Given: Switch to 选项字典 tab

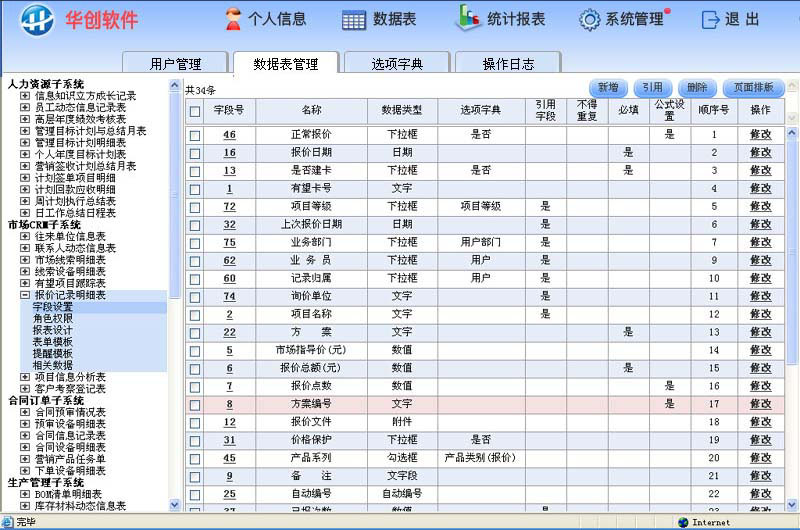Looking at the screenshot, I should [397, 64].
